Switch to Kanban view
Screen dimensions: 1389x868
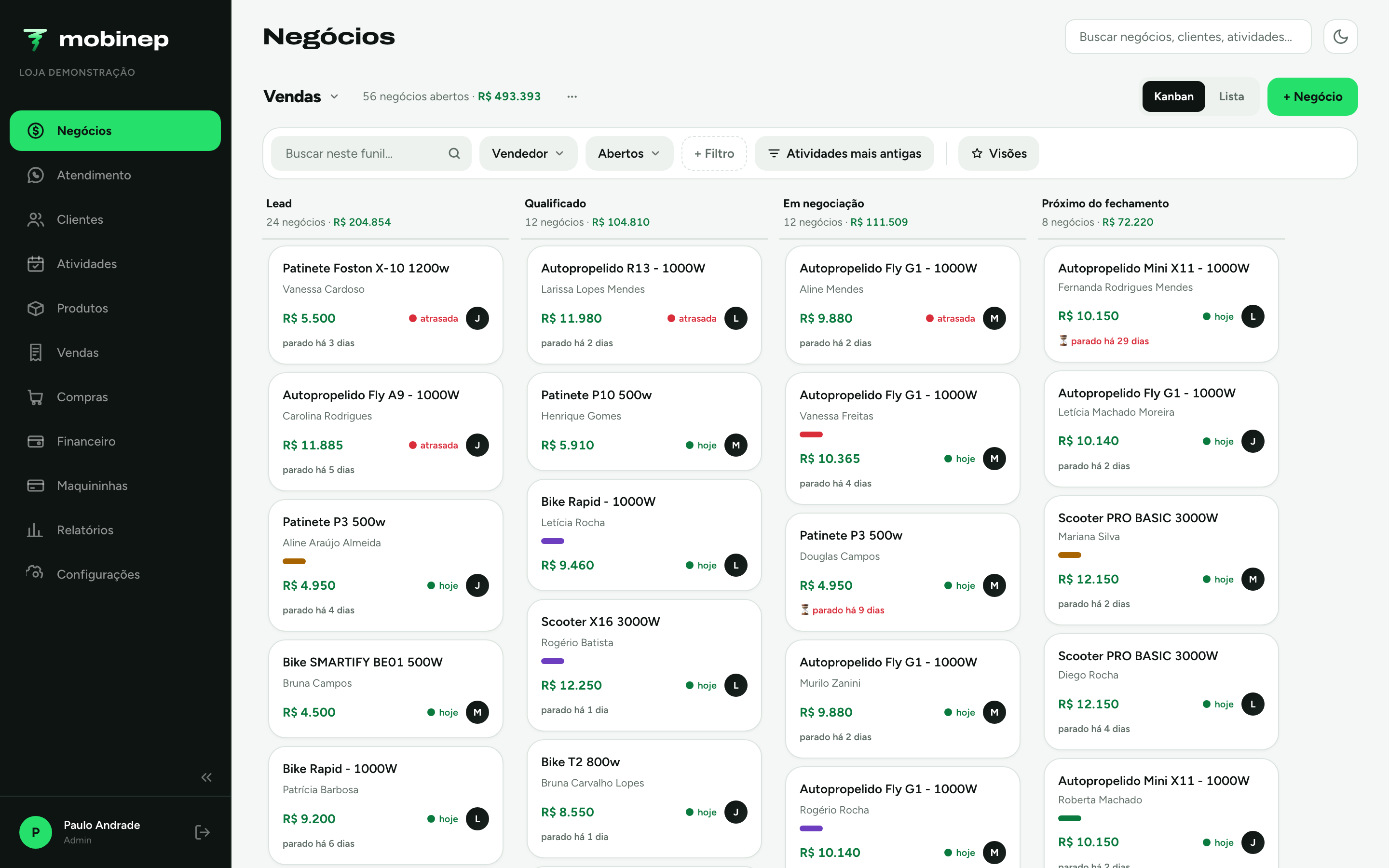pos(1173,96)
